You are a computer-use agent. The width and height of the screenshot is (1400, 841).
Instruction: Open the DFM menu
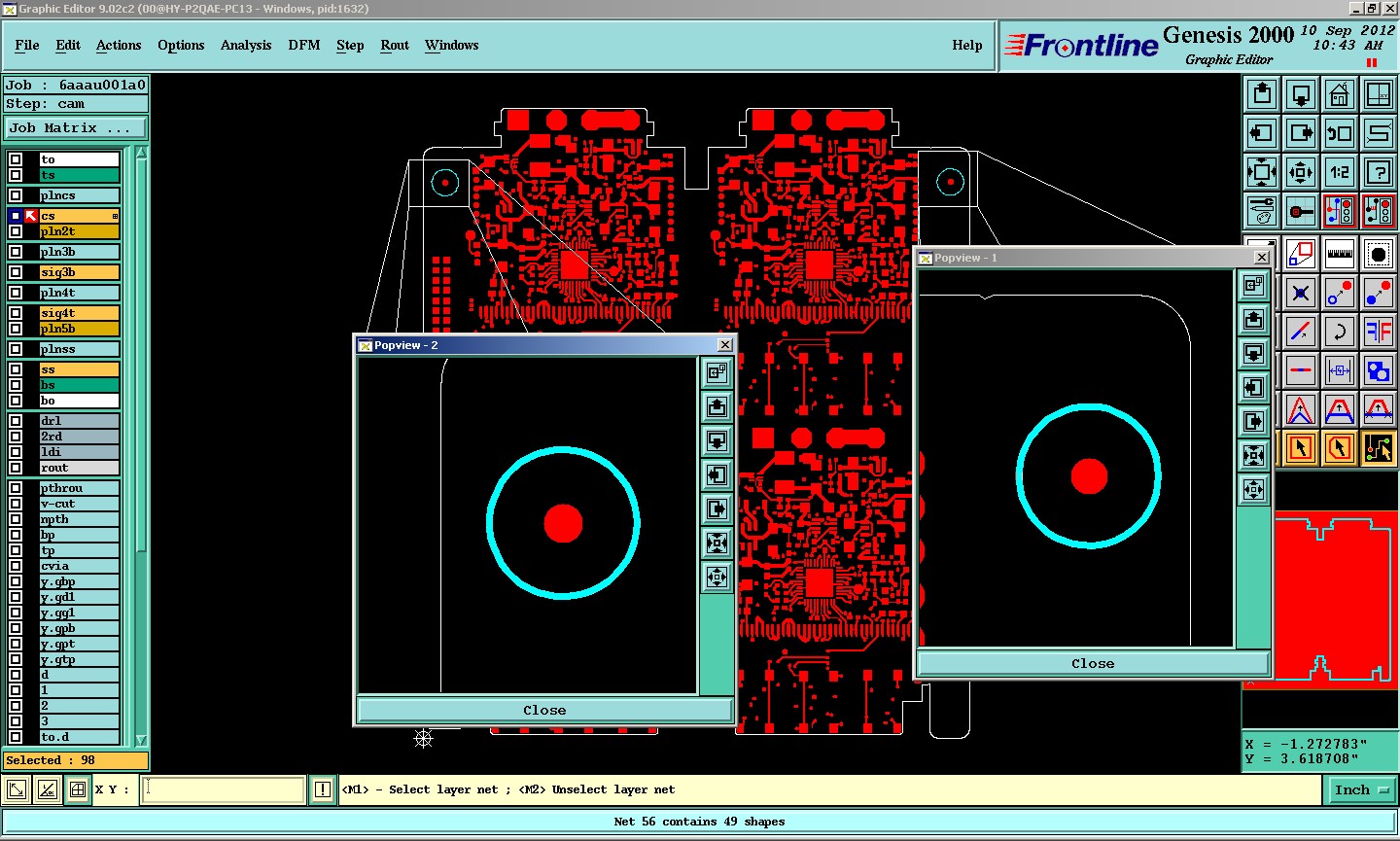(x=304, y=45)
